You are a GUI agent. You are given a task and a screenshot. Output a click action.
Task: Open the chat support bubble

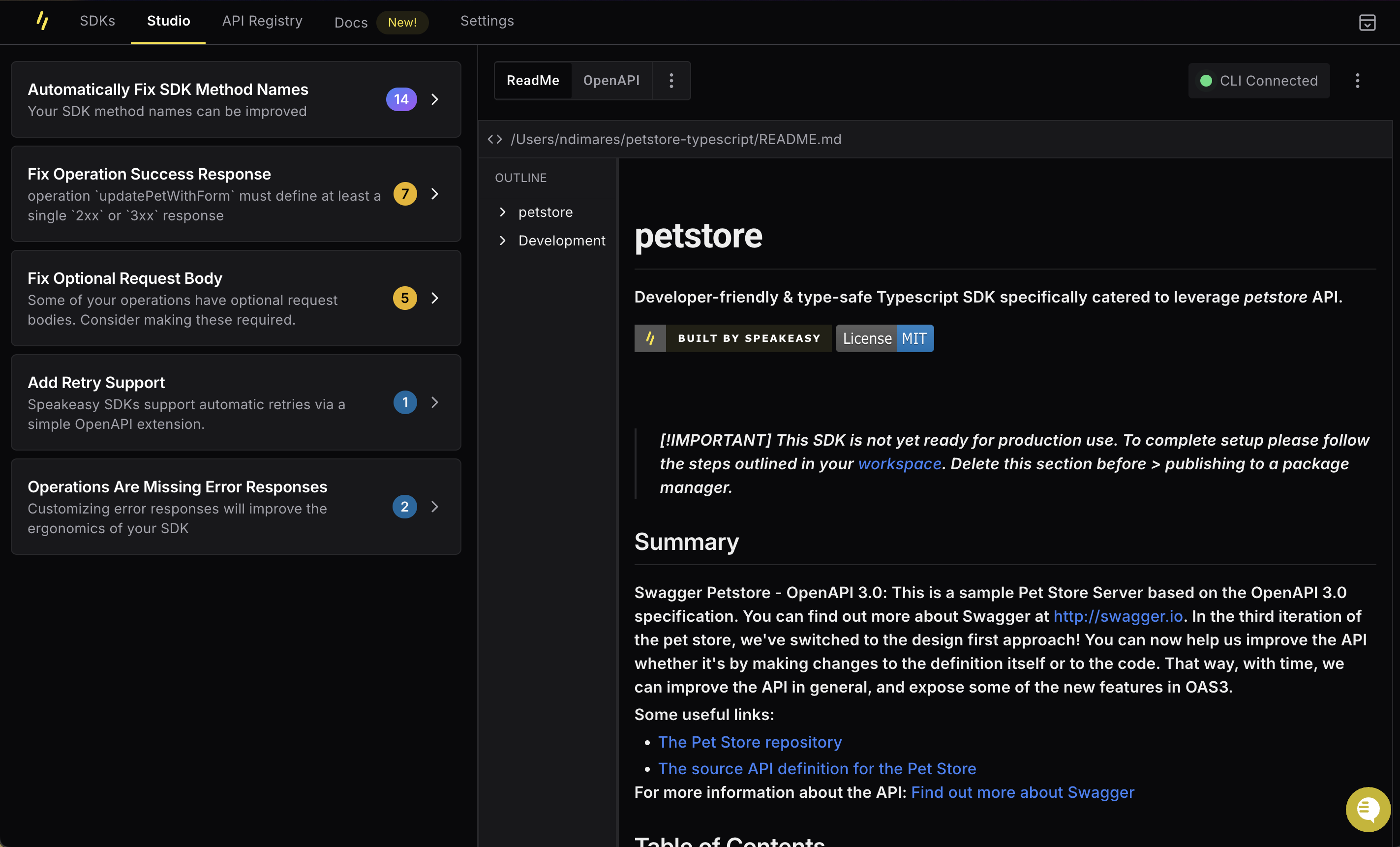pyautogui.click(x=1368, y=809)
